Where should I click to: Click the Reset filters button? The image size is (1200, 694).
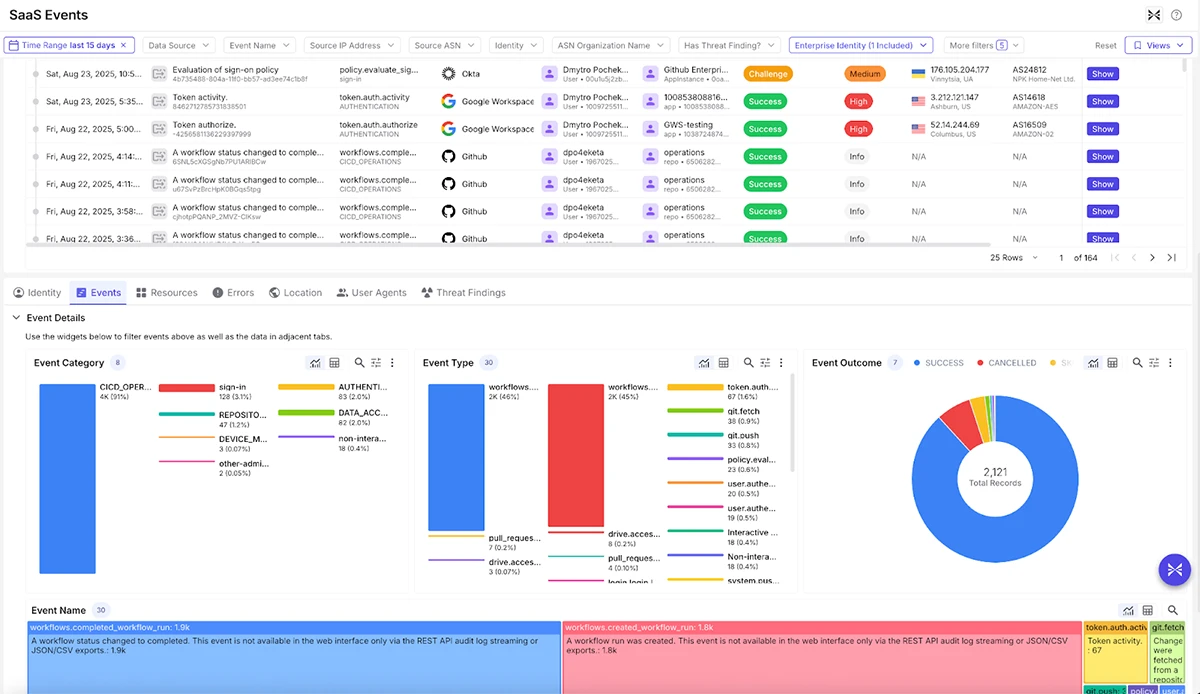coord(1105,45)
